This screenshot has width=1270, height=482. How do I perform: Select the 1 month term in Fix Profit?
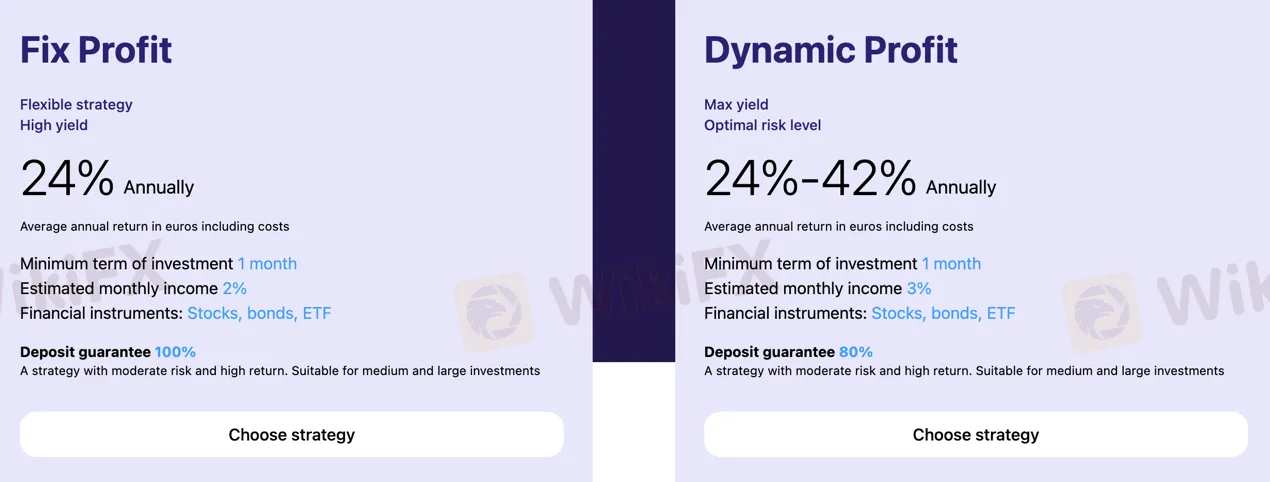point(267,264)
